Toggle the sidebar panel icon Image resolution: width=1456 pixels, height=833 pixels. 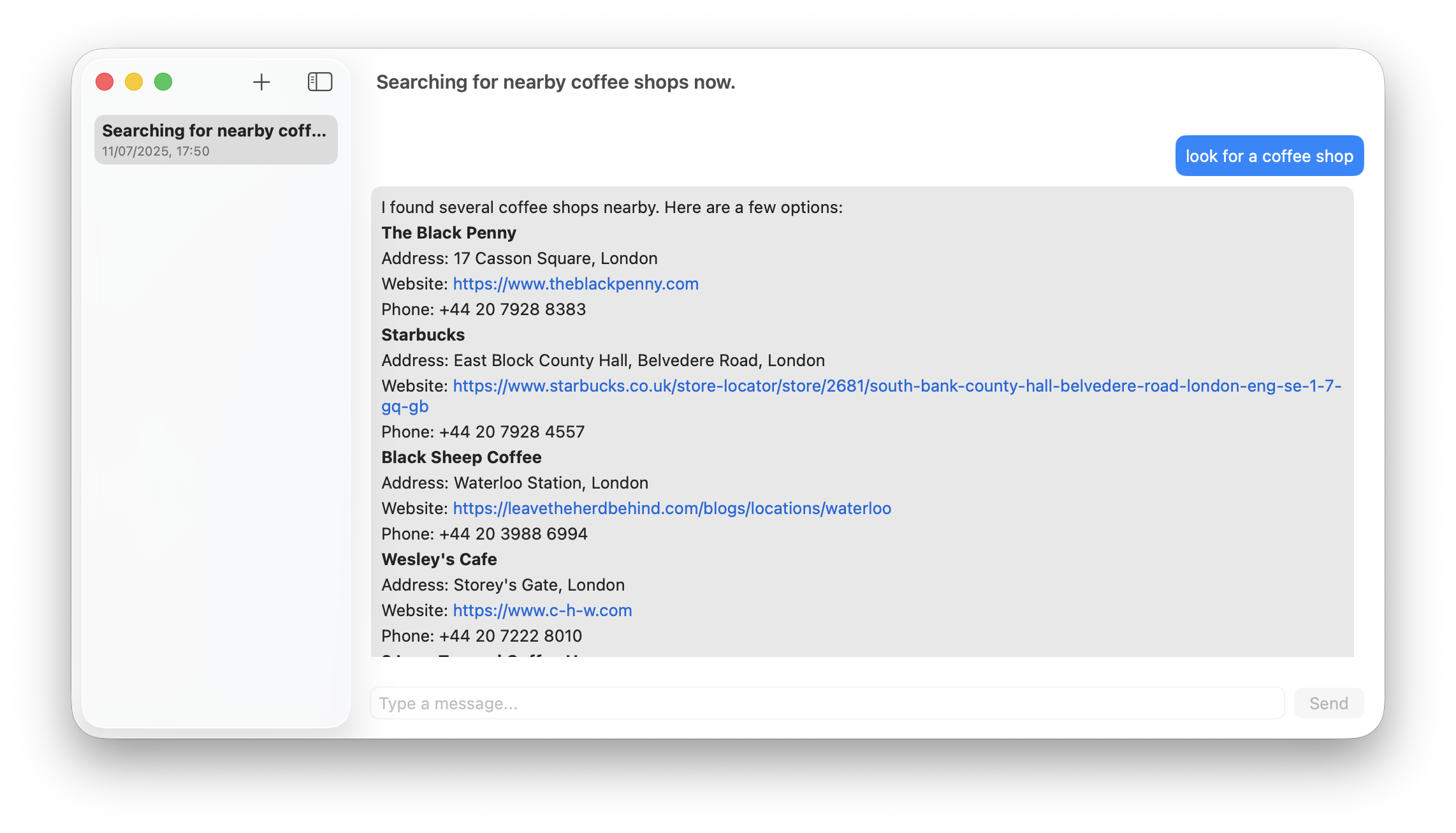click(320, 82)
